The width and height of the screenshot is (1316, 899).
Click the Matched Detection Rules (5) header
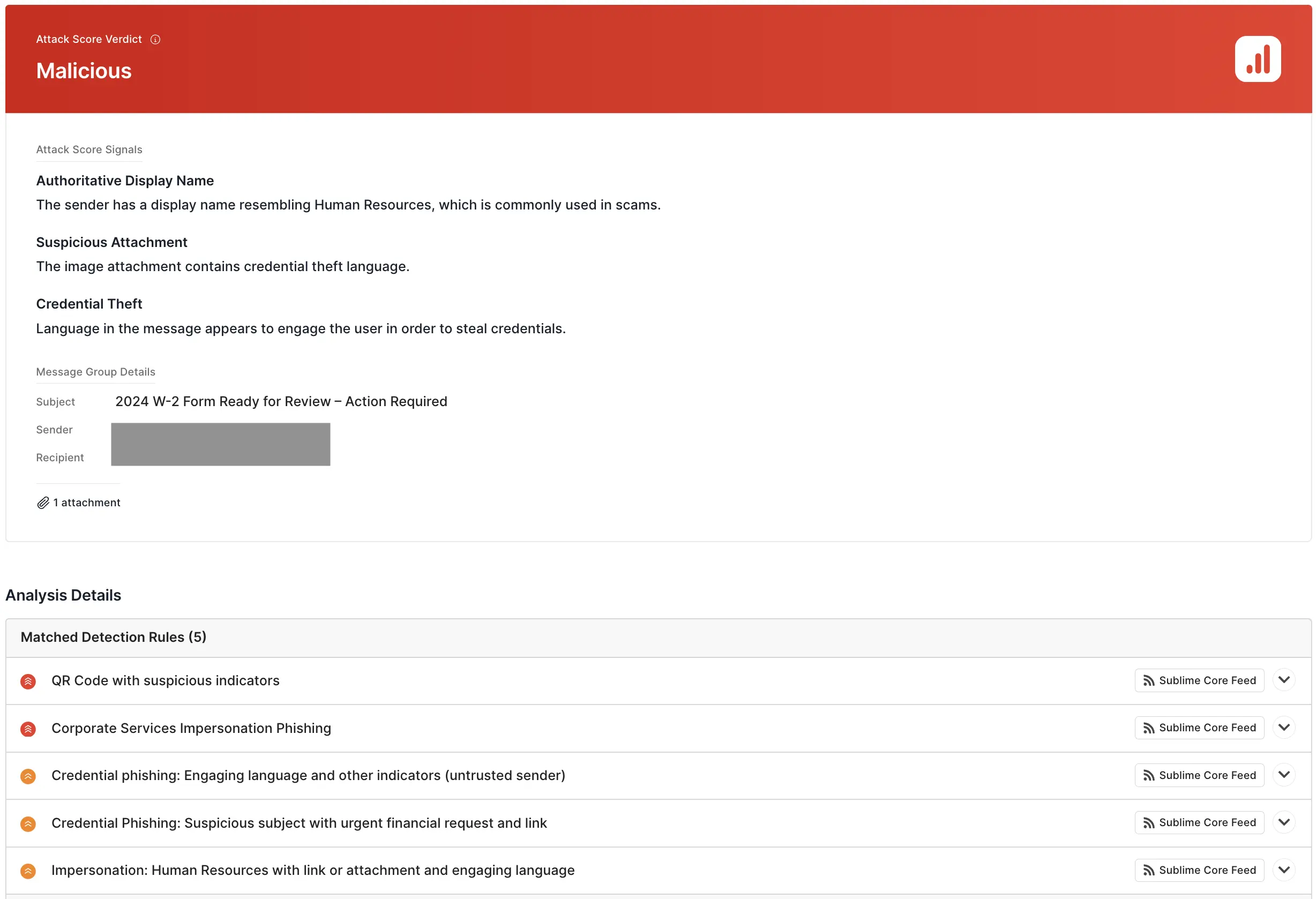point(113,638)
